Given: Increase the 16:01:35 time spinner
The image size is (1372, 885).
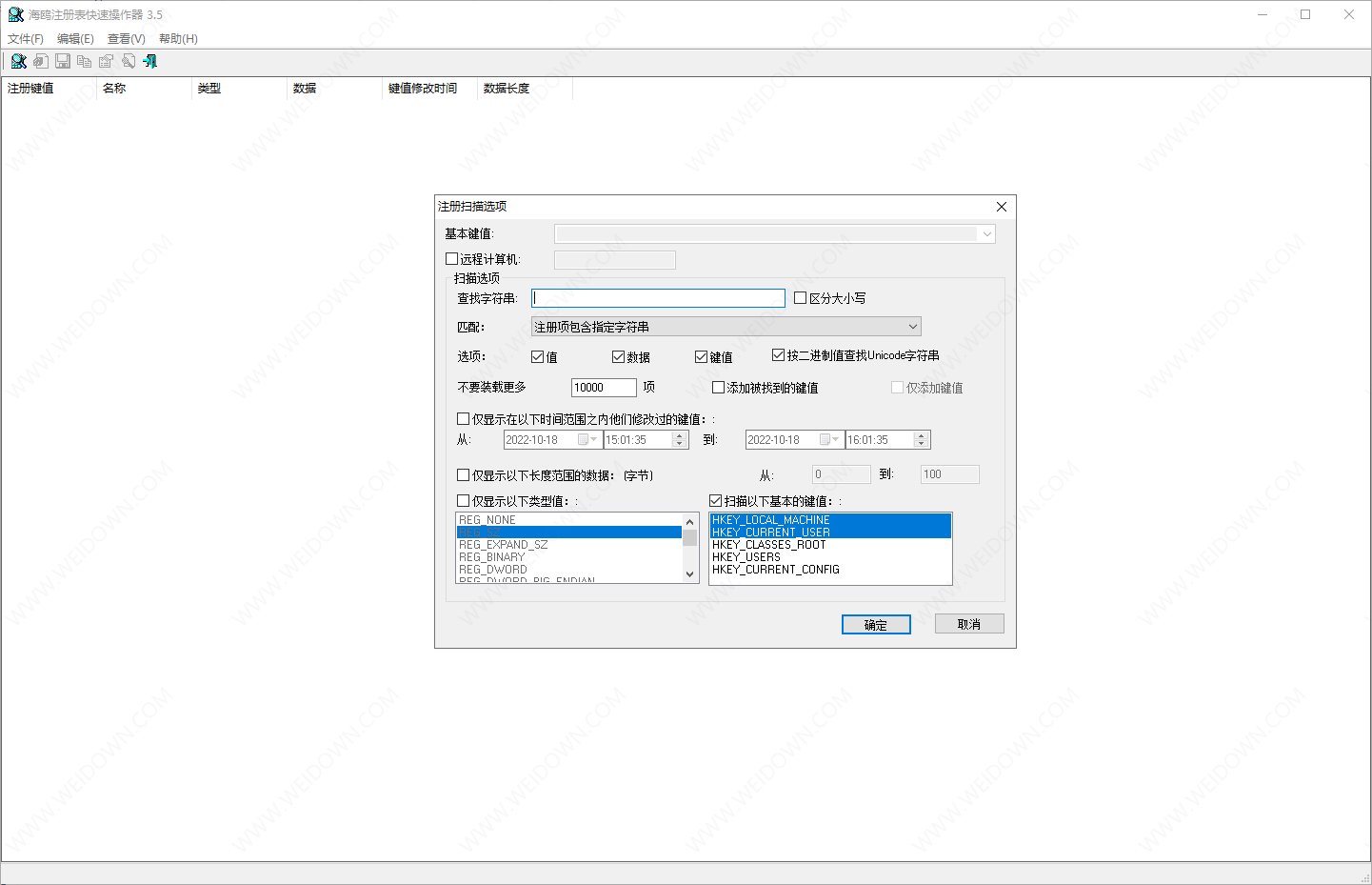Looking at the screenshot, I should pos(921,435).
